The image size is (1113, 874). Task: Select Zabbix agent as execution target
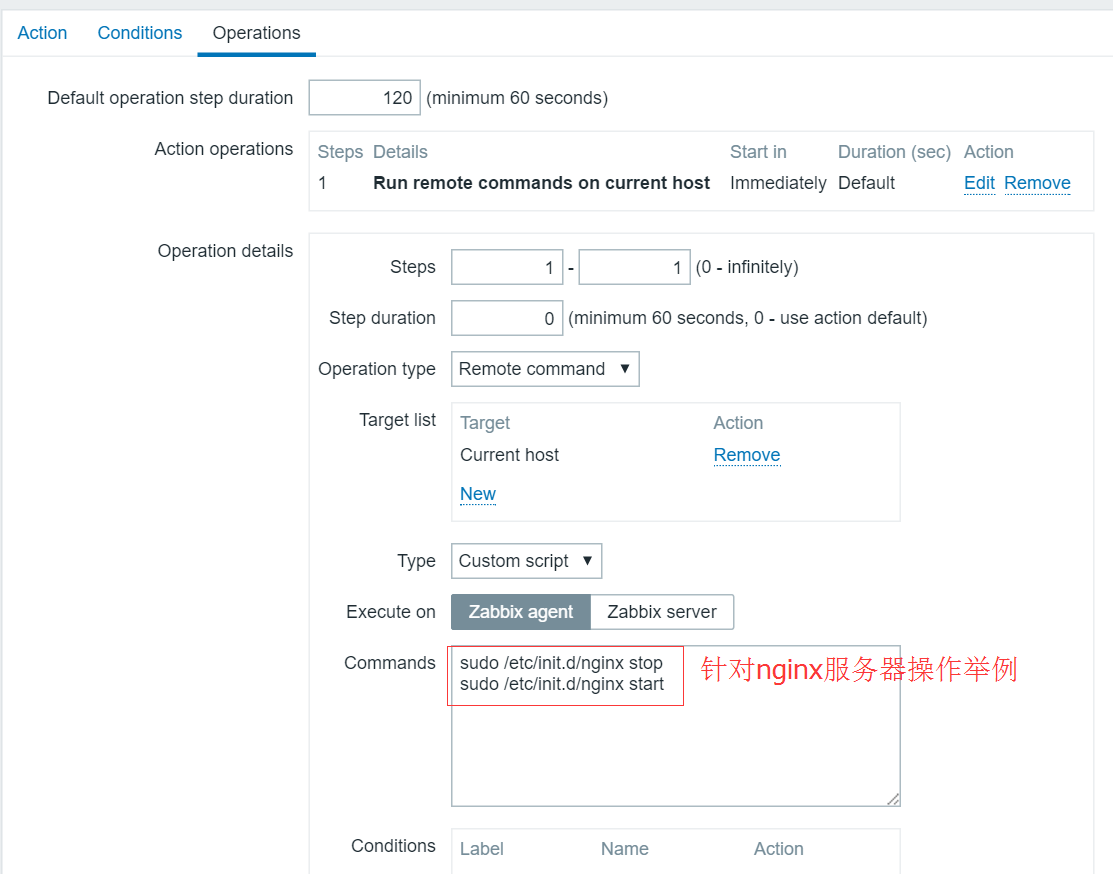coord(520,611)
